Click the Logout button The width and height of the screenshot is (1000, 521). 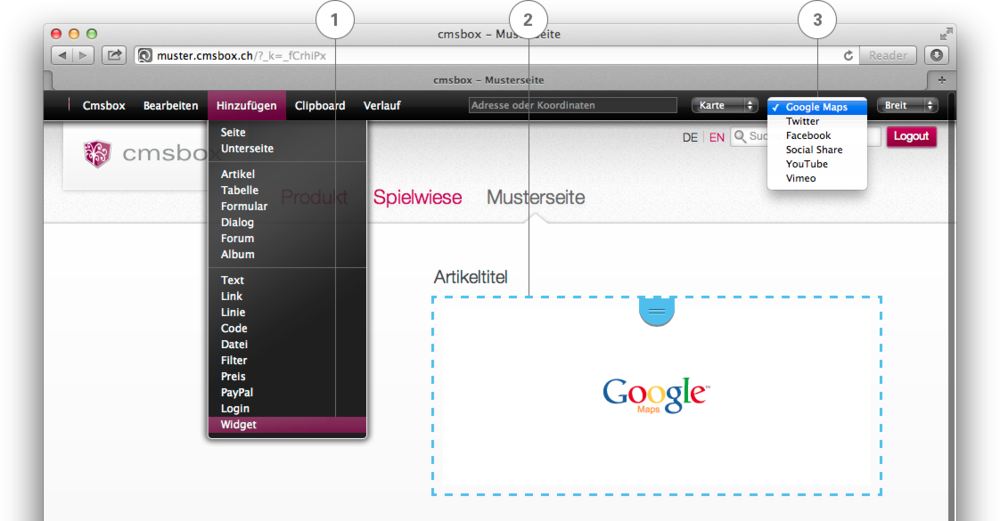coord(911,136)
